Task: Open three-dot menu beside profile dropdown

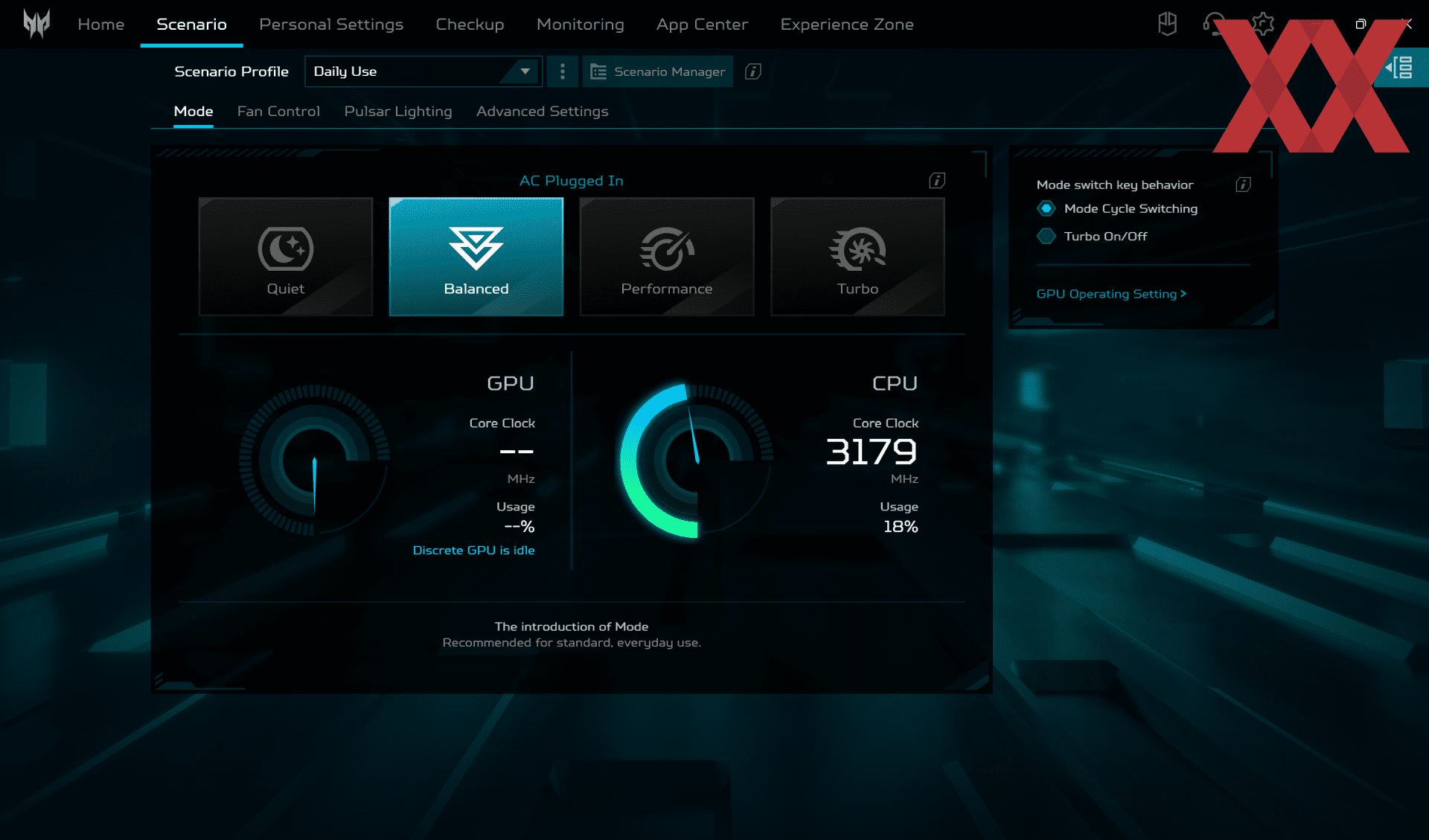Action: tap(562, 71)
